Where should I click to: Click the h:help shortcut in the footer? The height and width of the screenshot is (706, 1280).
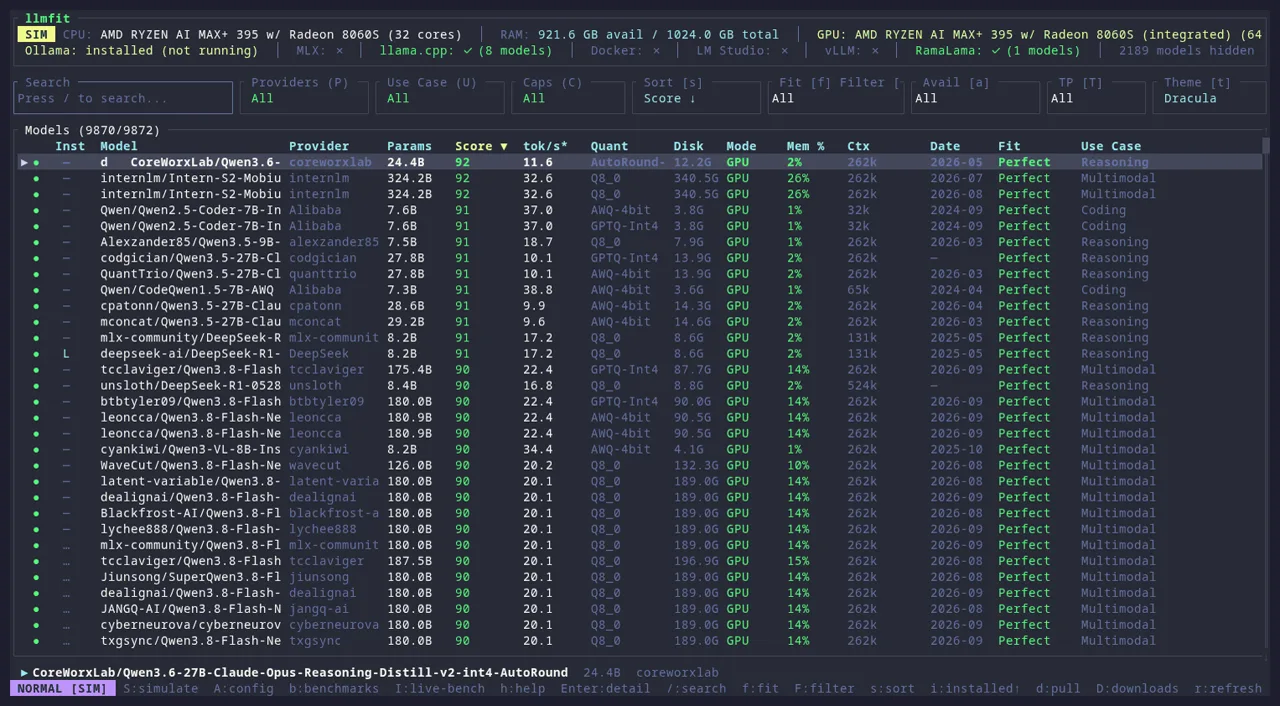[524, 689]
